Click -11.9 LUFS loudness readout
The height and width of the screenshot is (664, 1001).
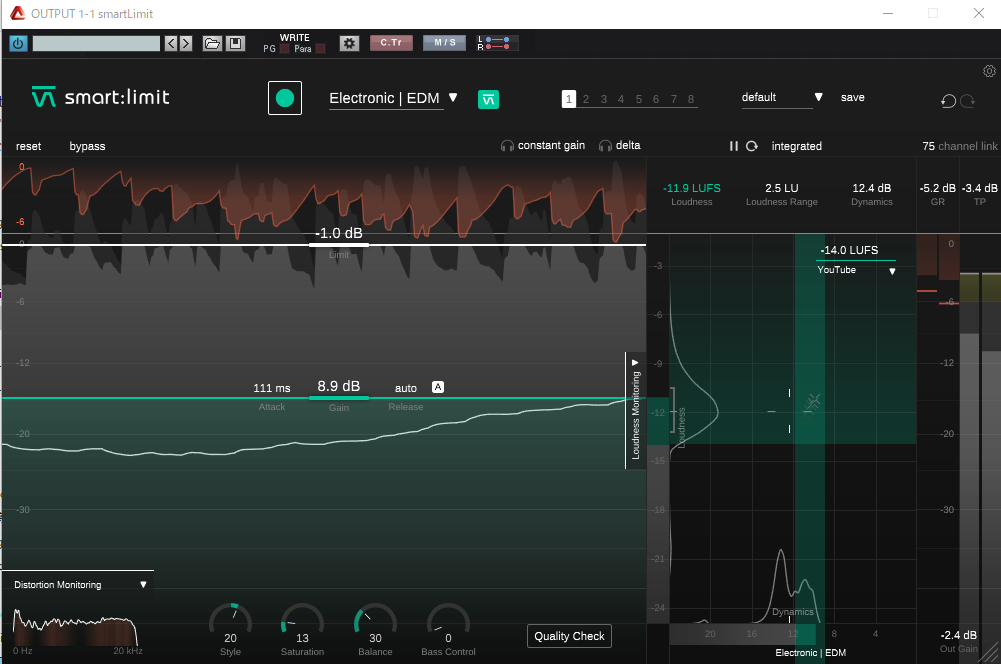pyautogui.click(x=691, y=188)
